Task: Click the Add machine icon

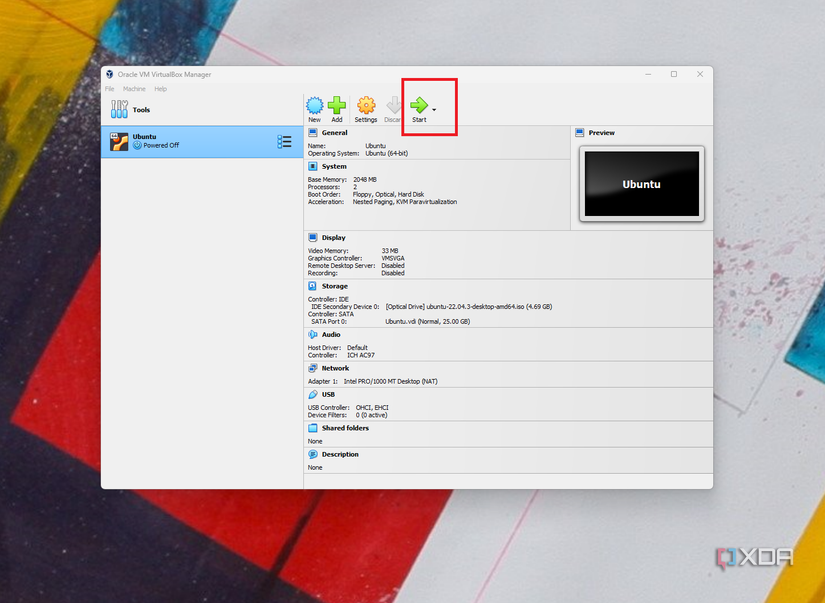Action: tap(339, 107)
